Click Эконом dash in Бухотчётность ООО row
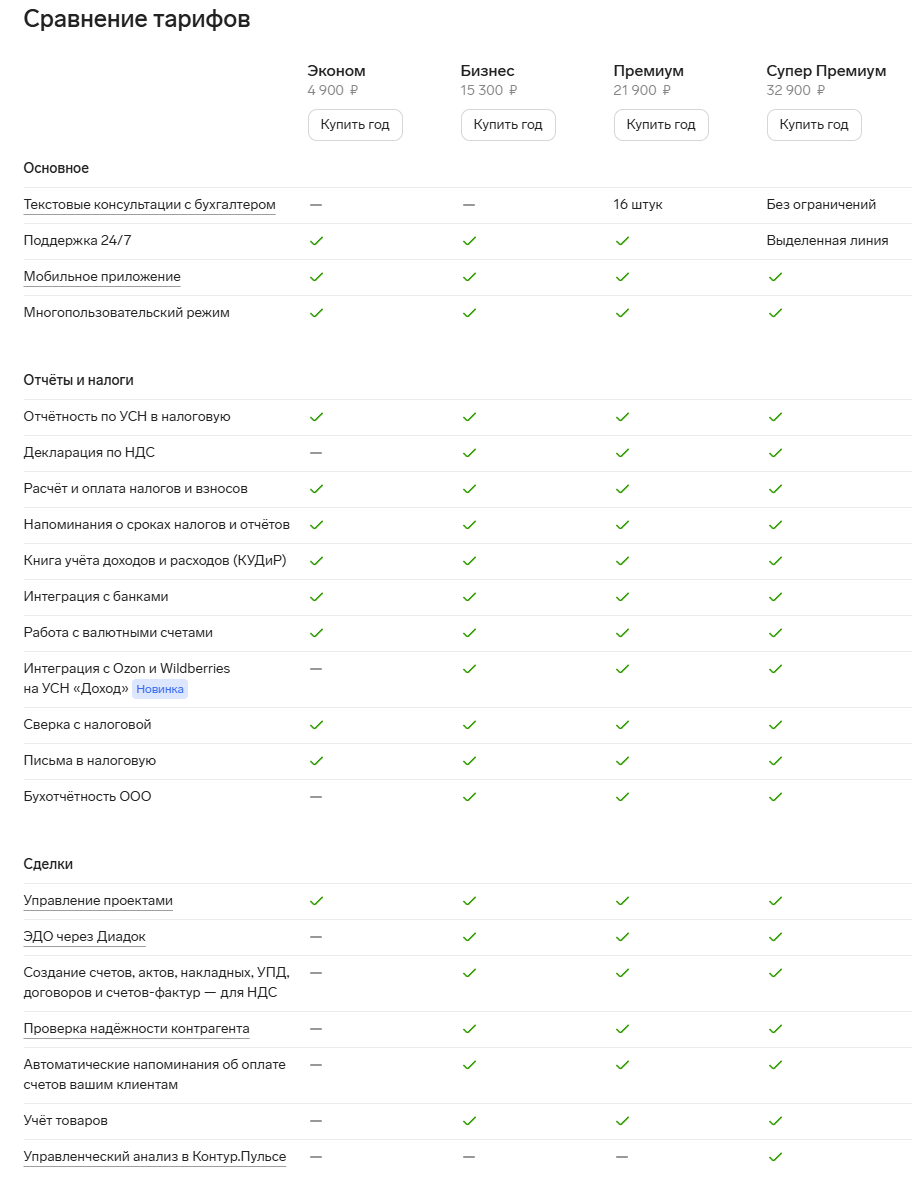This screenshot has height=1193, width=912. pyautogui.click(x=316, y=797)
